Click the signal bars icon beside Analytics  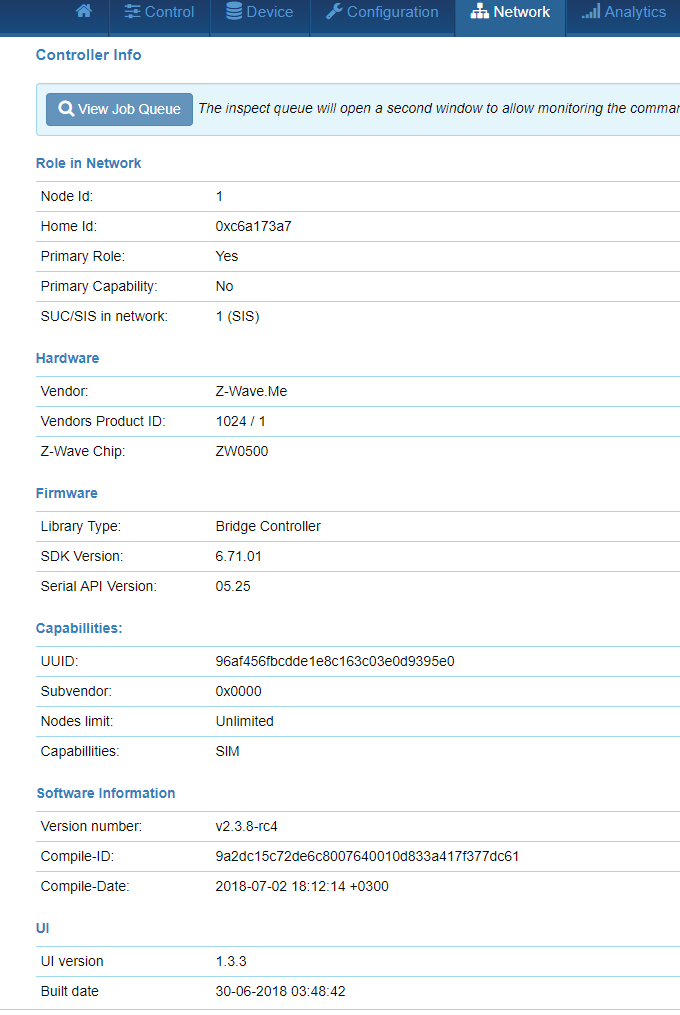(x=591, y=12)
